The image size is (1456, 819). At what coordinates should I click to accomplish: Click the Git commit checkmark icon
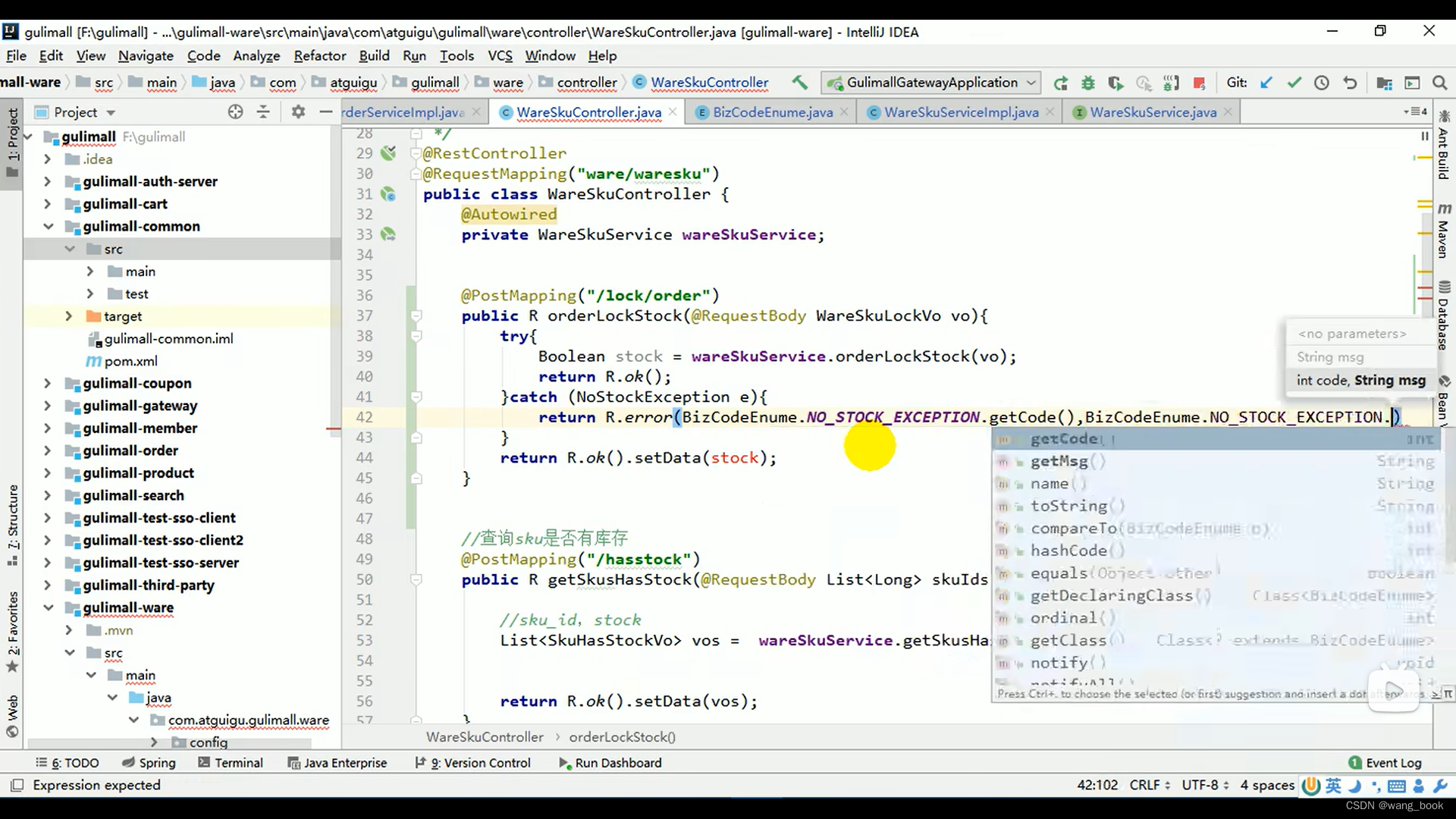pyautogui.click(x=1294, y=83)
